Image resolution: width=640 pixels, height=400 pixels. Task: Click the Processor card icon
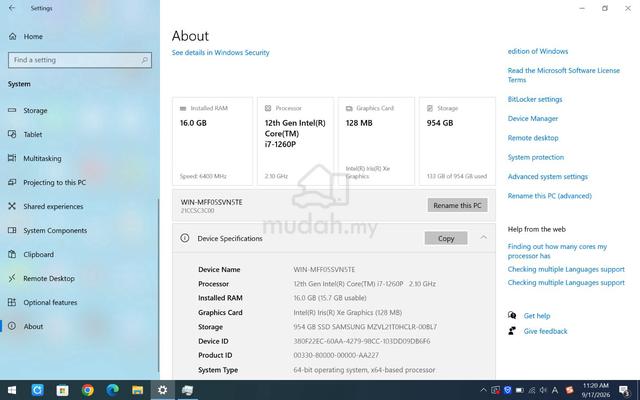[x=268, y=108]
